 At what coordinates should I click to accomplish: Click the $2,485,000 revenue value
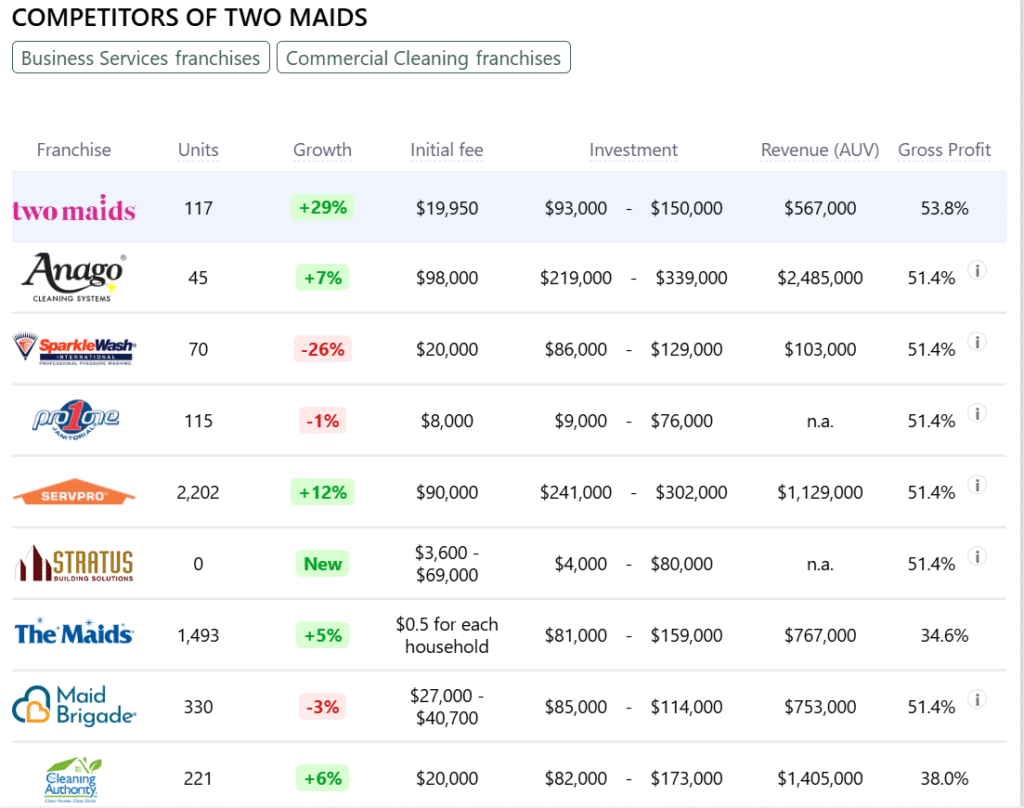(x=820, y=278)
